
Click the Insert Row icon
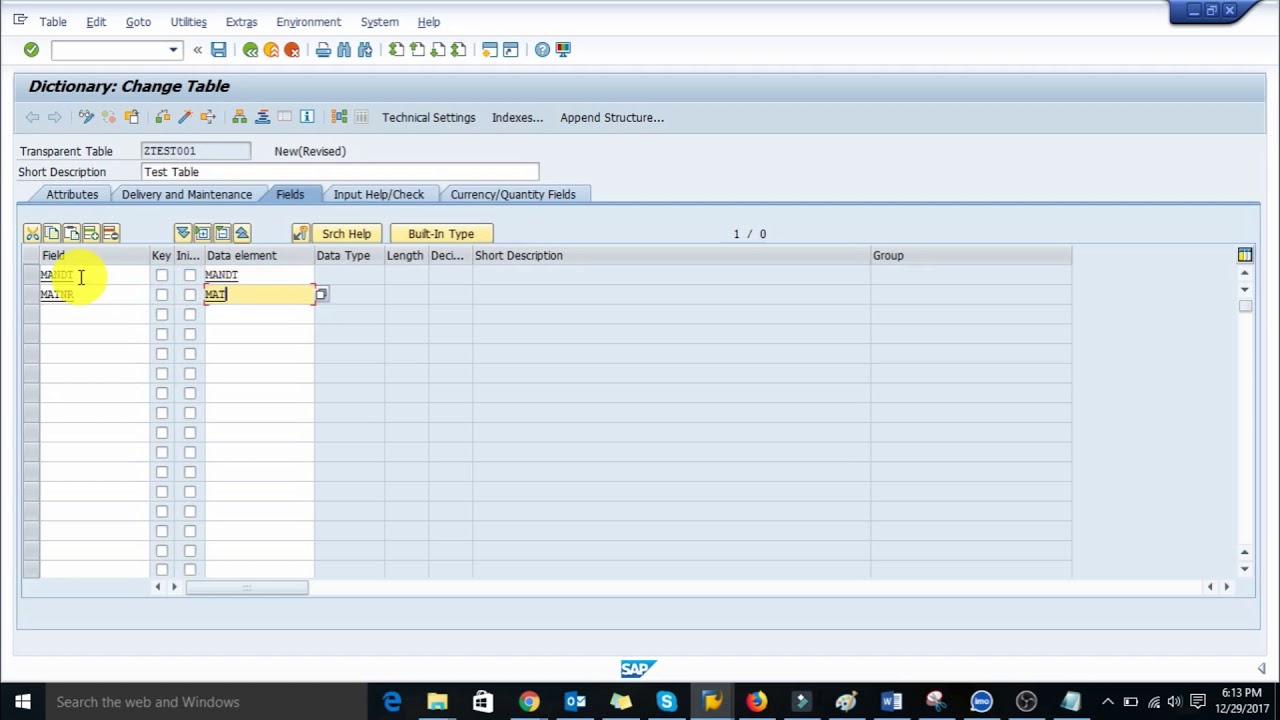point(91,233)
